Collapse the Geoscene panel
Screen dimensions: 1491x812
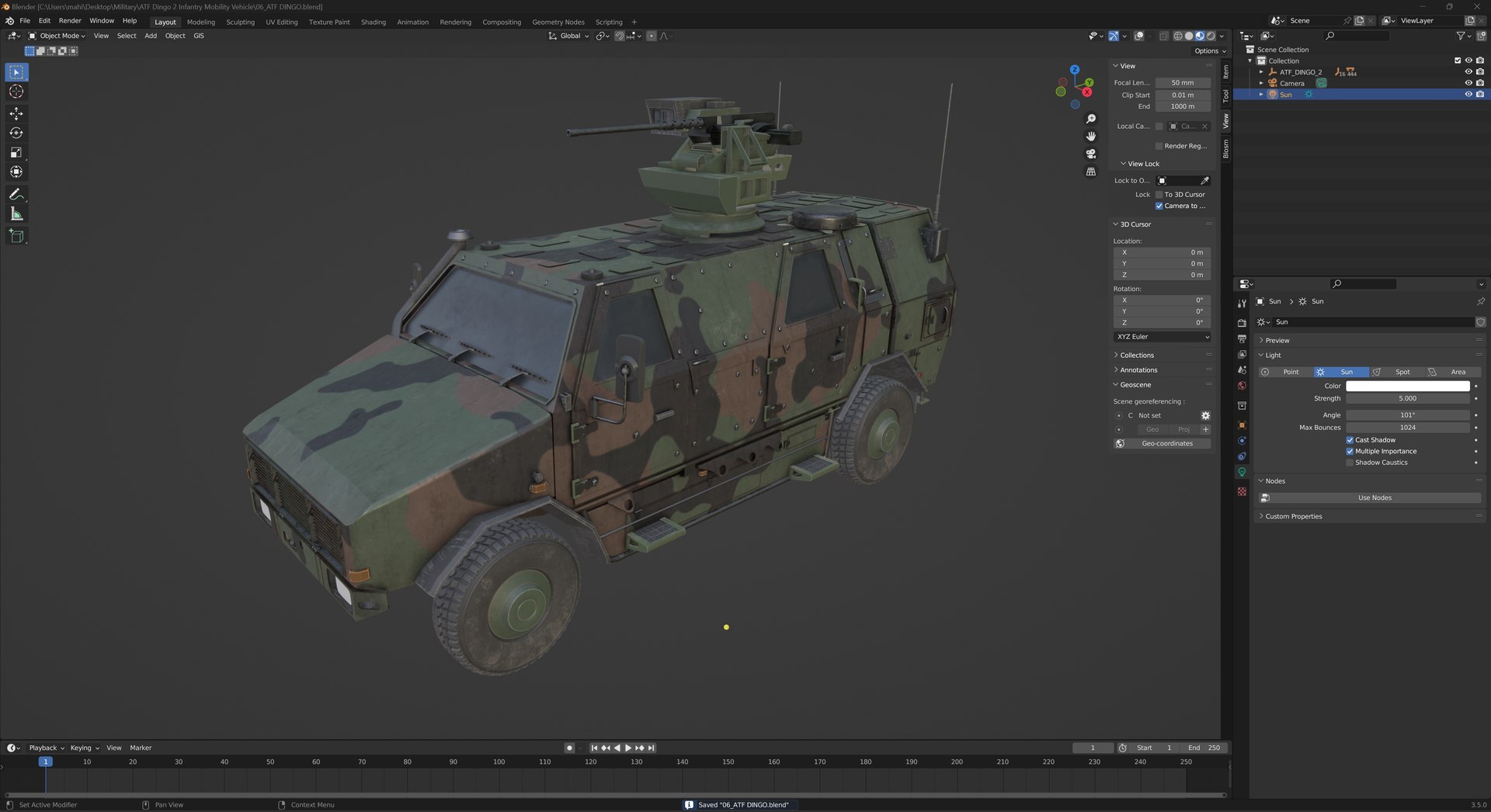click(x=1135, y=385)
